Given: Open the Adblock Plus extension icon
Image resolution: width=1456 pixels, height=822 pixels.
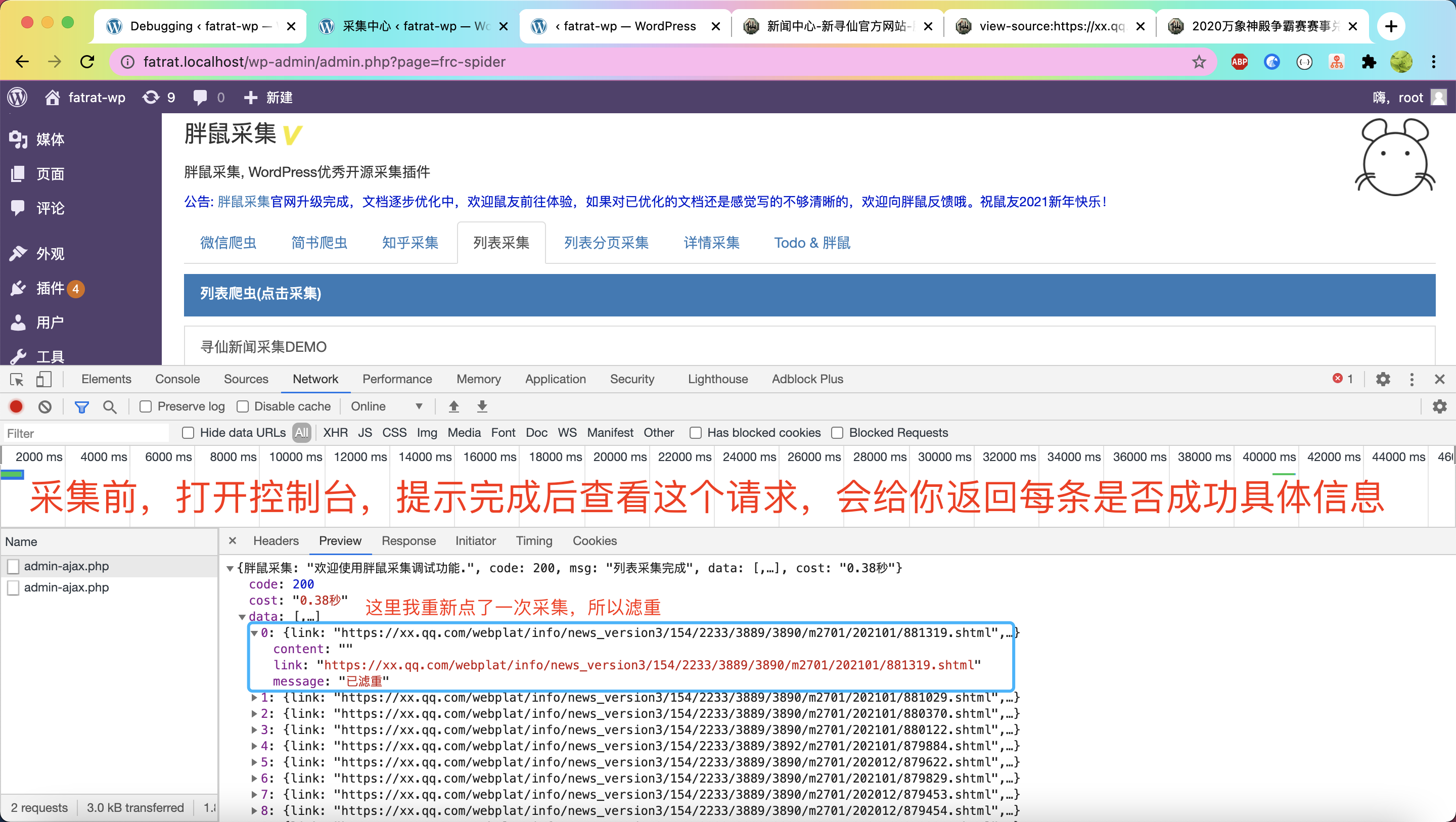Looking at the screenshot, I should coord(1240,62).
